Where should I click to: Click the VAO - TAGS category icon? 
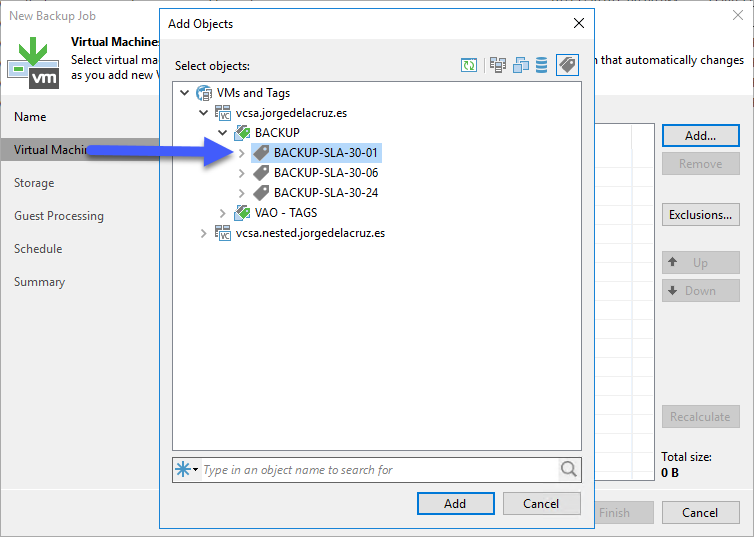pyautogui.click(x=242, y=212)
